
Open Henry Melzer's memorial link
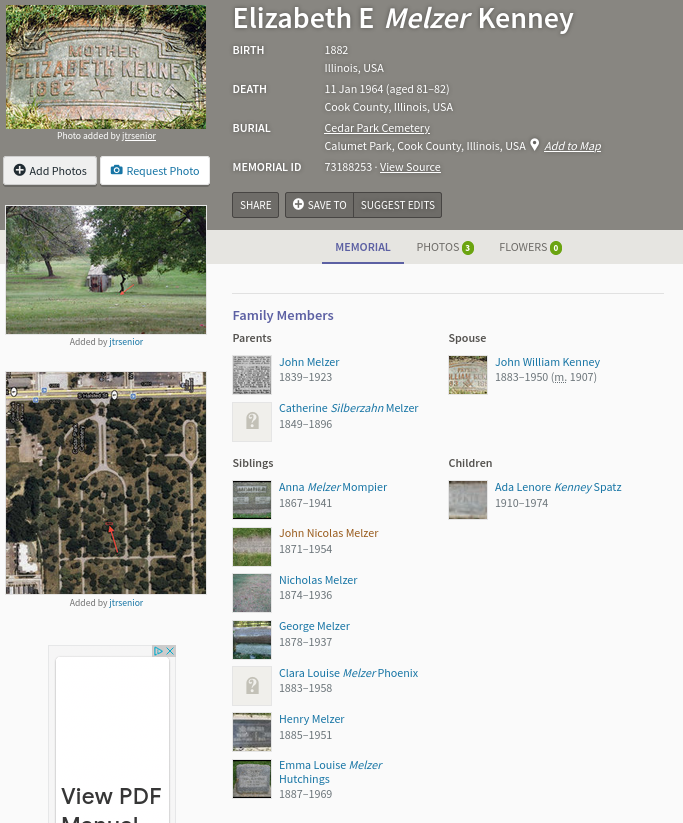coord(311,719)
